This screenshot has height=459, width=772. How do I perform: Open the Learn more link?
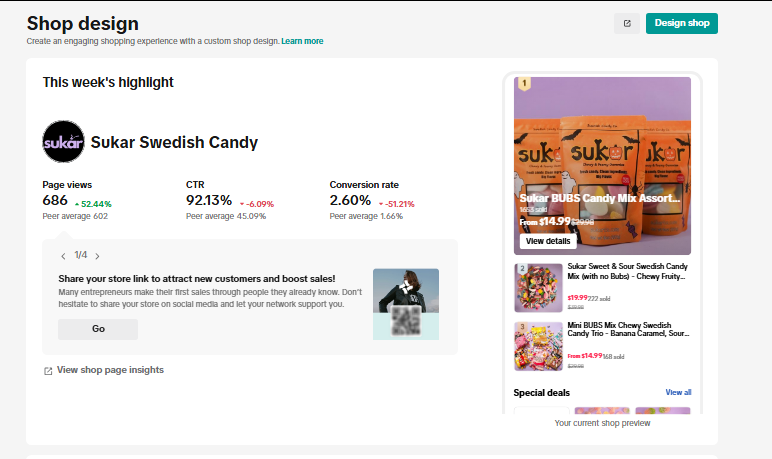302,41
